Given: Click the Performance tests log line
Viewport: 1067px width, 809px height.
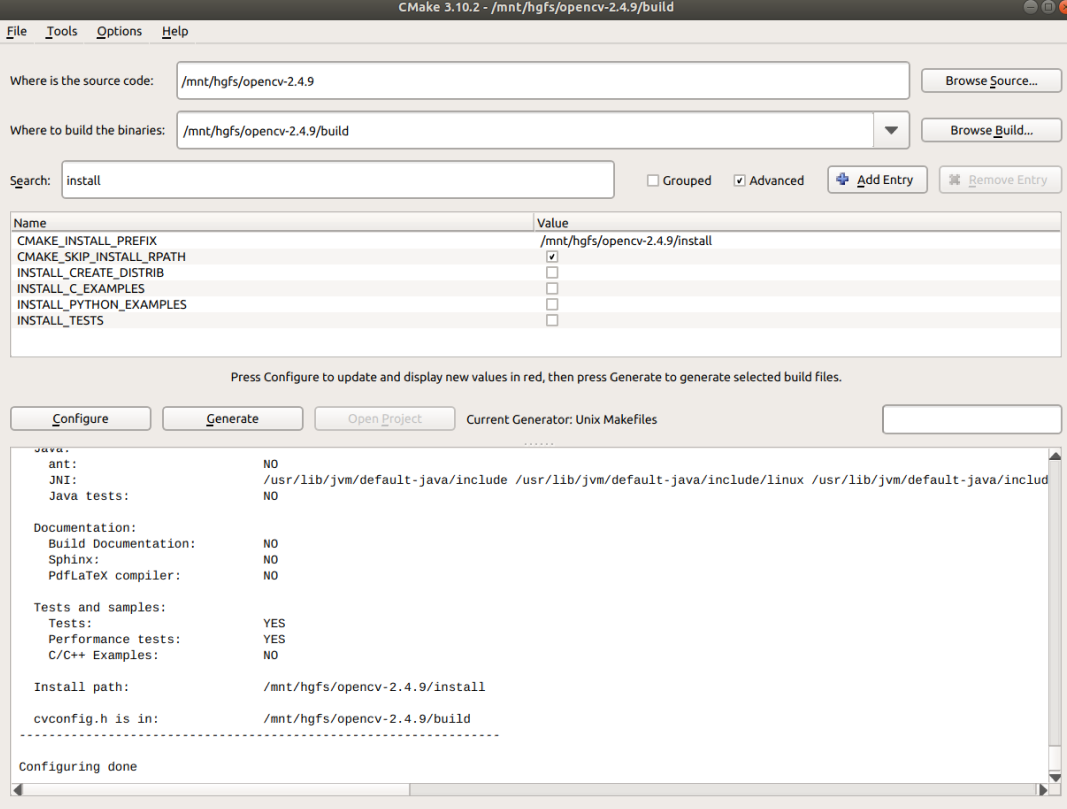Looking at the screenshot, I should tap(167, 640).
